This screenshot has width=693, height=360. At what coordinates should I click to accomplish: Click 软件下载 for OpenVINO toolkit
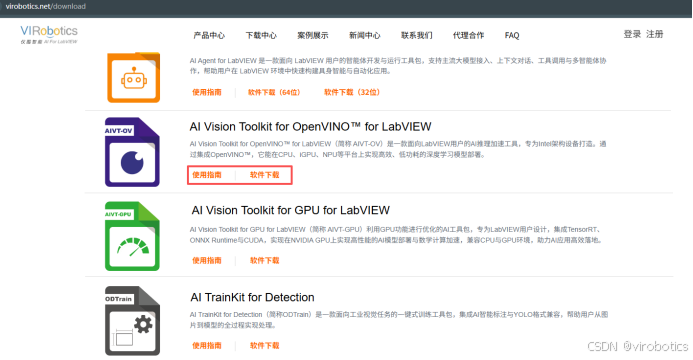265,175
